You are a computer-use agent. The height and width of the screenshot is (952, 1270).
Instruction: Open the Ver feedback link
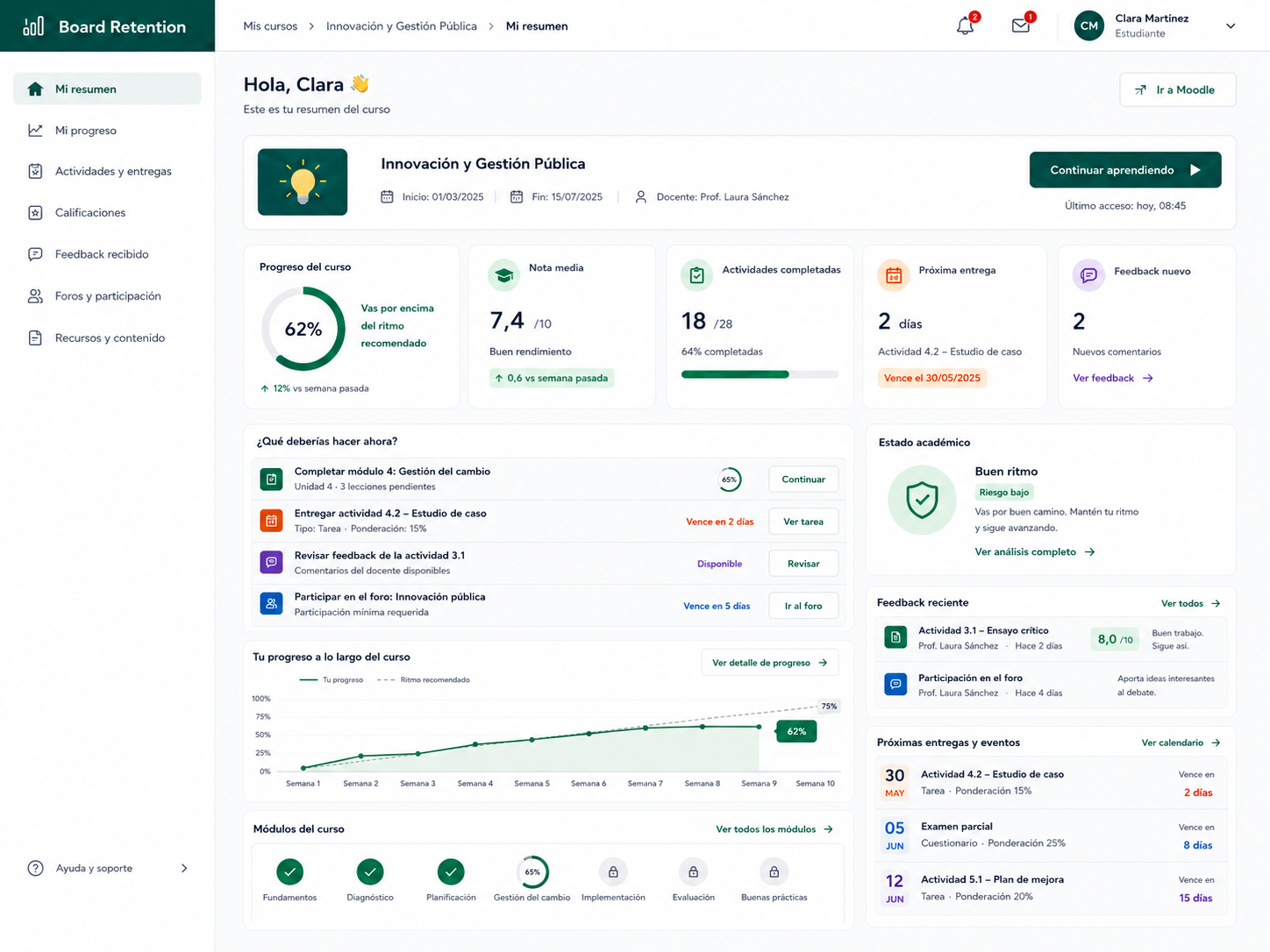(x=1112, y=378)
